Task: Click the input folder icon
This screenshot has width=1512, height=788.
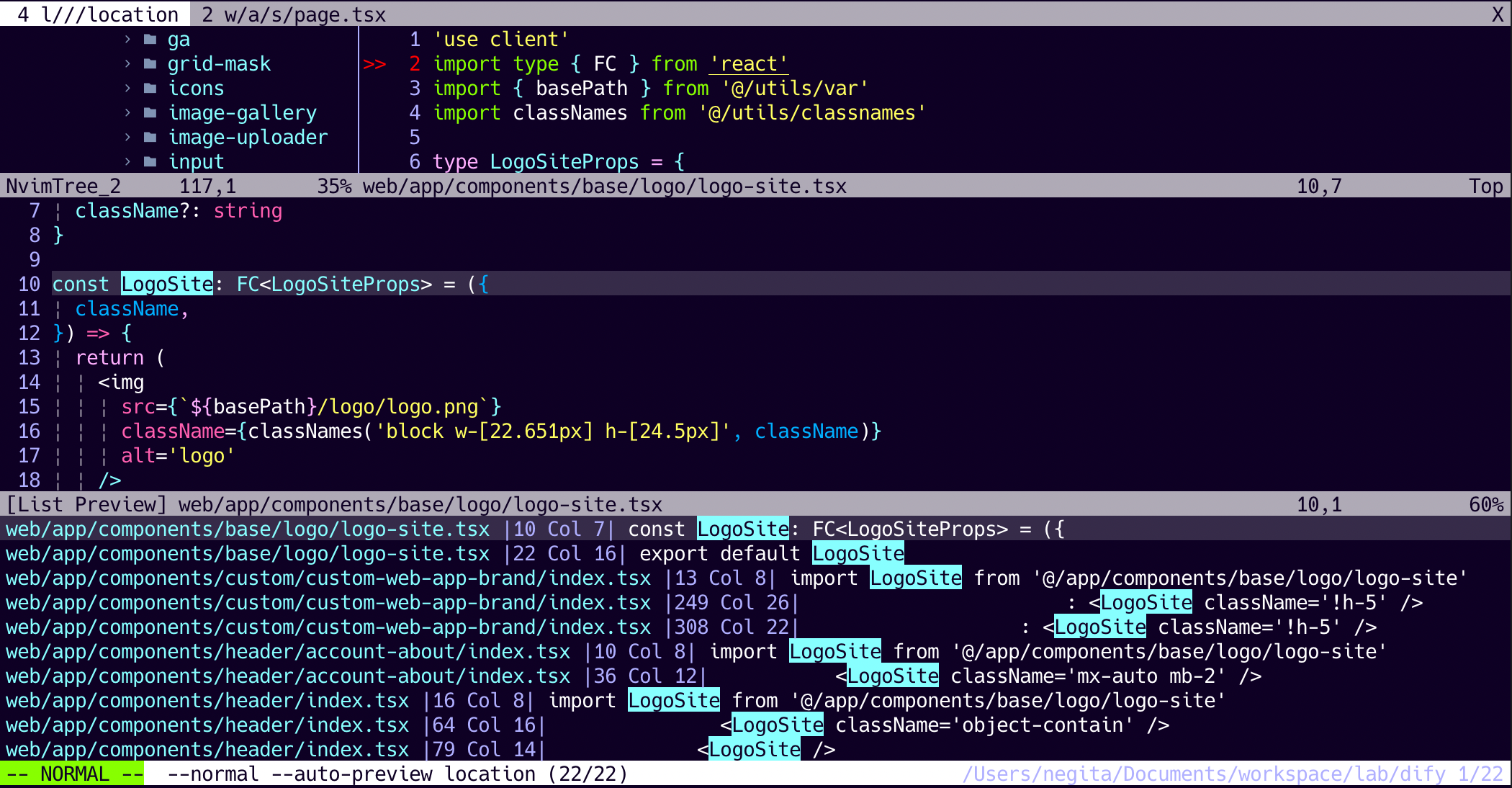Action: [150, 162]
